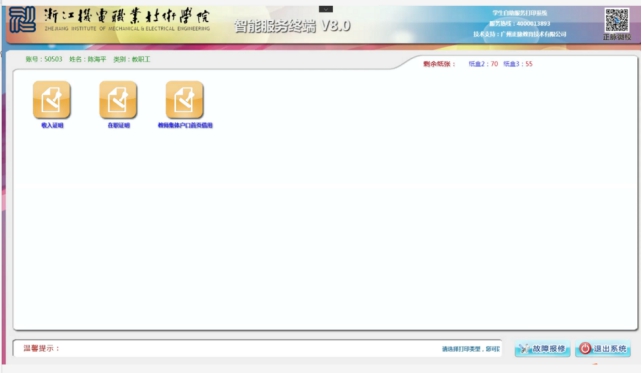Click the 退出系统 button

coord(603,349)
